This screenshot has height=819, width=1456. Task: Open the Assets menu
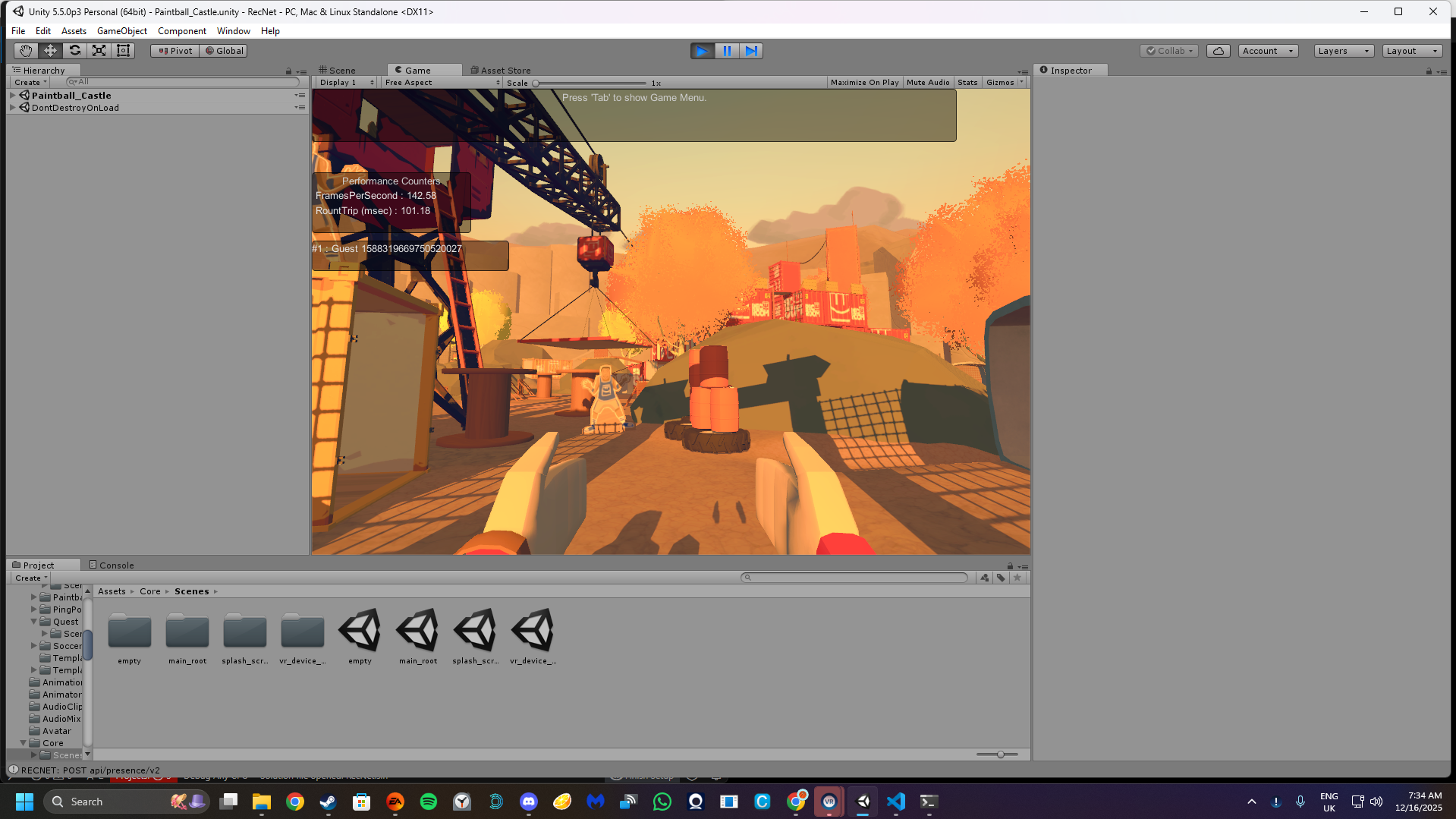[74, 31]
